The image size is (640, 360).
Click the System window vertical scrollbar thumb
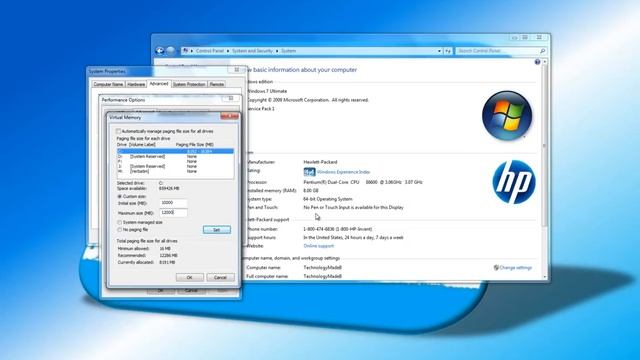pyautogui.click(x=545, y=145)
